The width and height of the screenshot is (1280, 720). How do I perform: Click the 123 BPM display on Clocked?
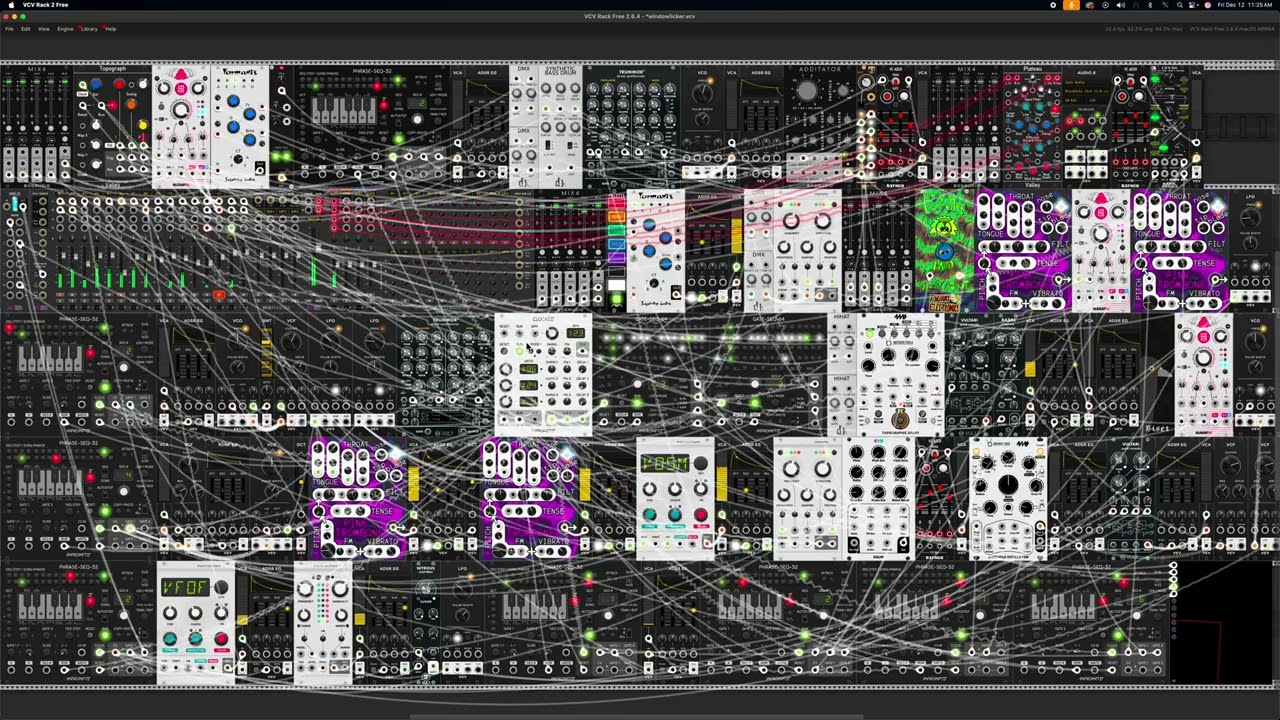(576, 334)
